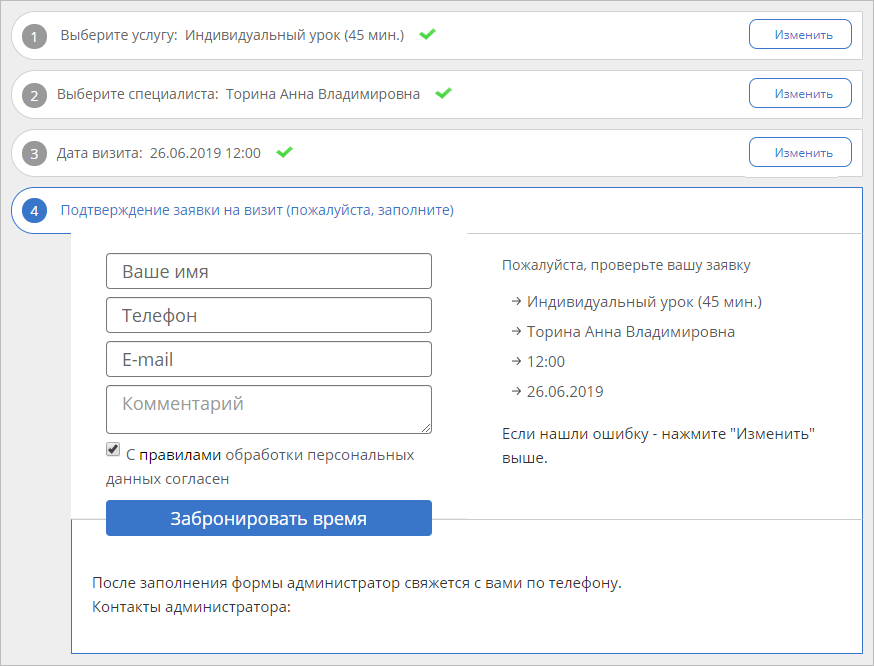Select the E-mail input field
This screenshot has height=666, width=874.
coord(268,359)
